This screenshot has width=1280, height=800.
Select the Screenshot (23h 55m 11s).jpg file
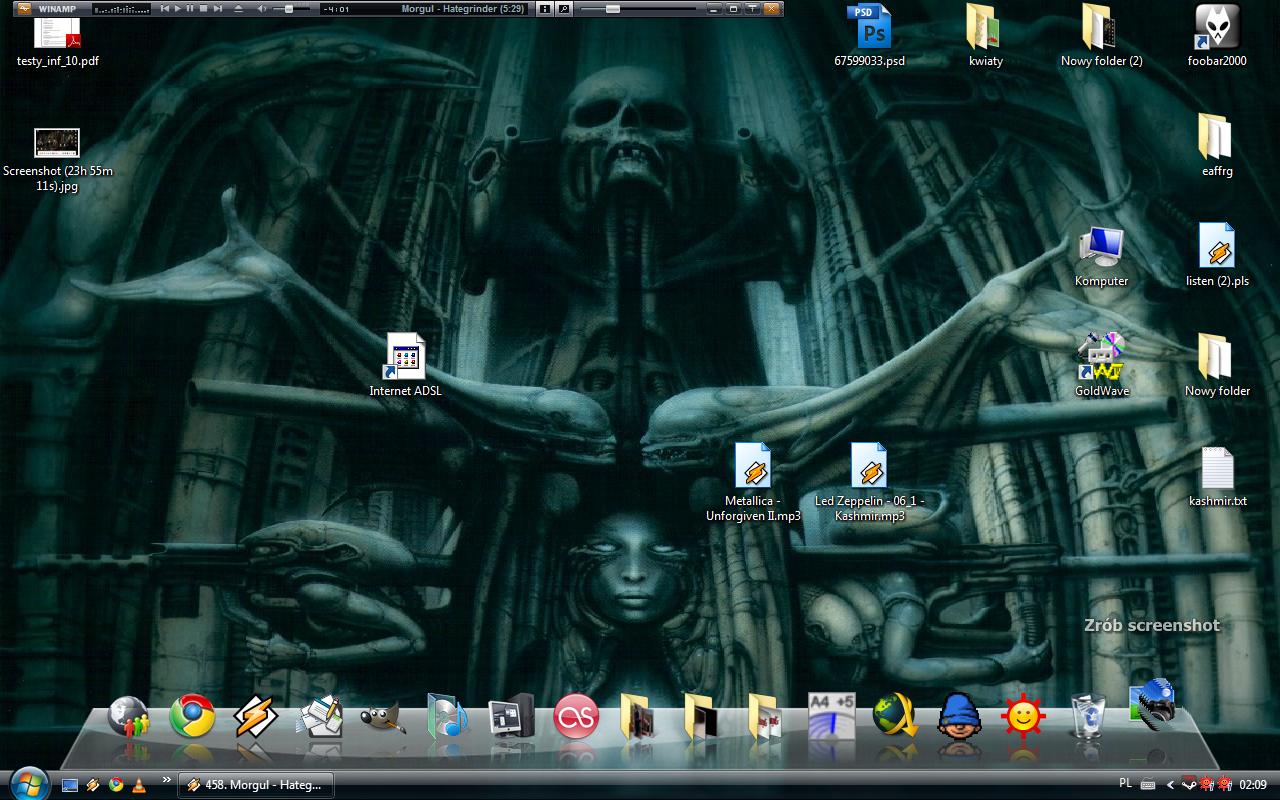point(57,160)
